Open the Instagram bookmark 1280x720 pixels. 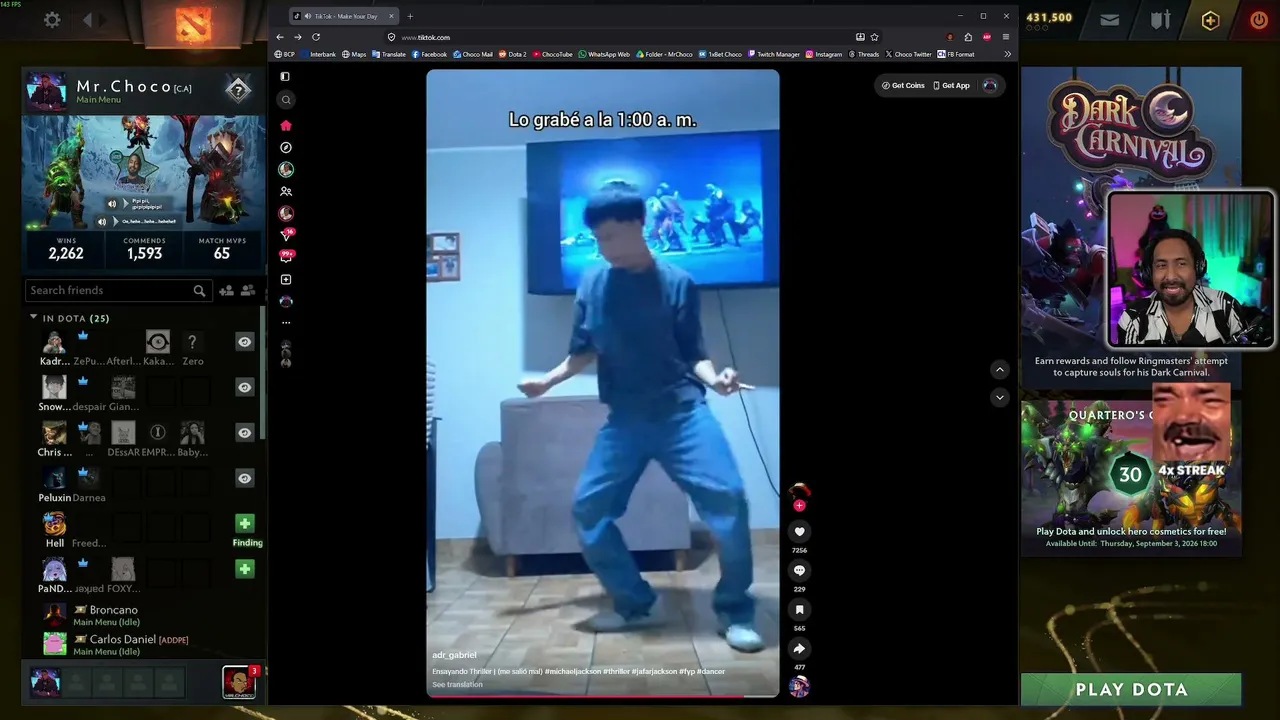click(824, 54)
